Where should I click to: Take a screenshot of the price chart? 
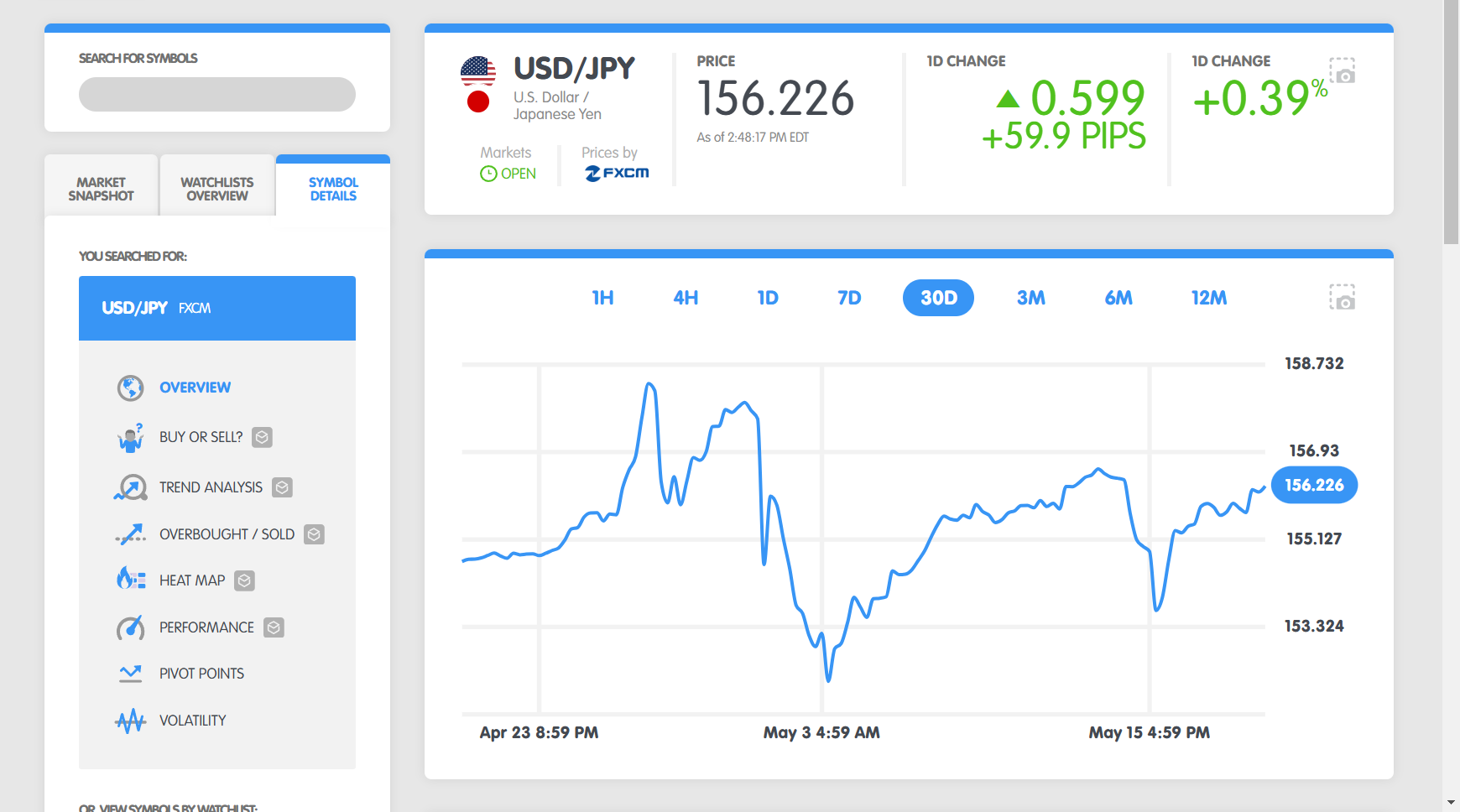[1342, 297]
